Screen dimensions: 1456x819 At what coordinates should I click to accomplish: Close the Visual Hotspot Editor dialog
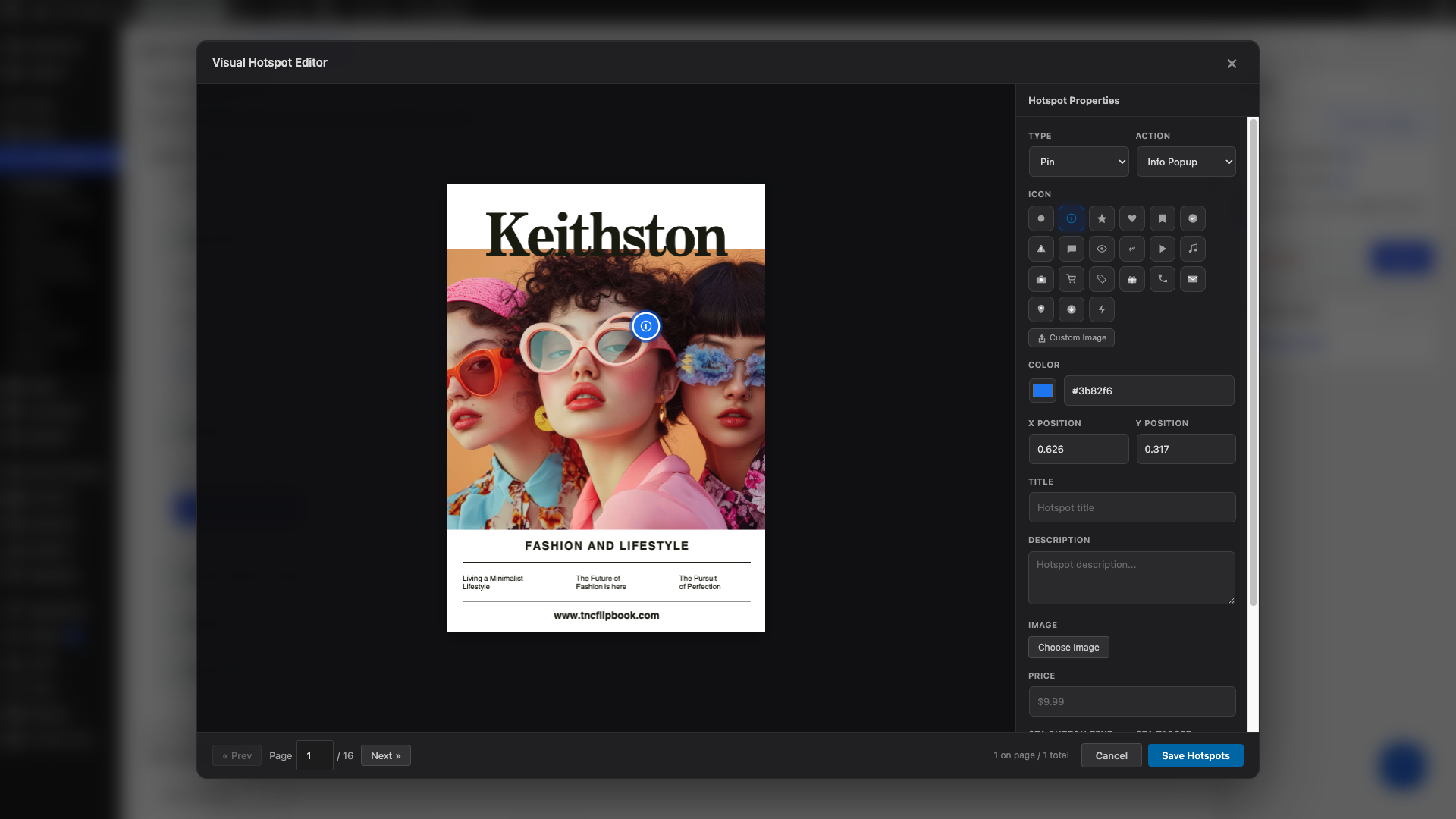[x=1232, y=64]
